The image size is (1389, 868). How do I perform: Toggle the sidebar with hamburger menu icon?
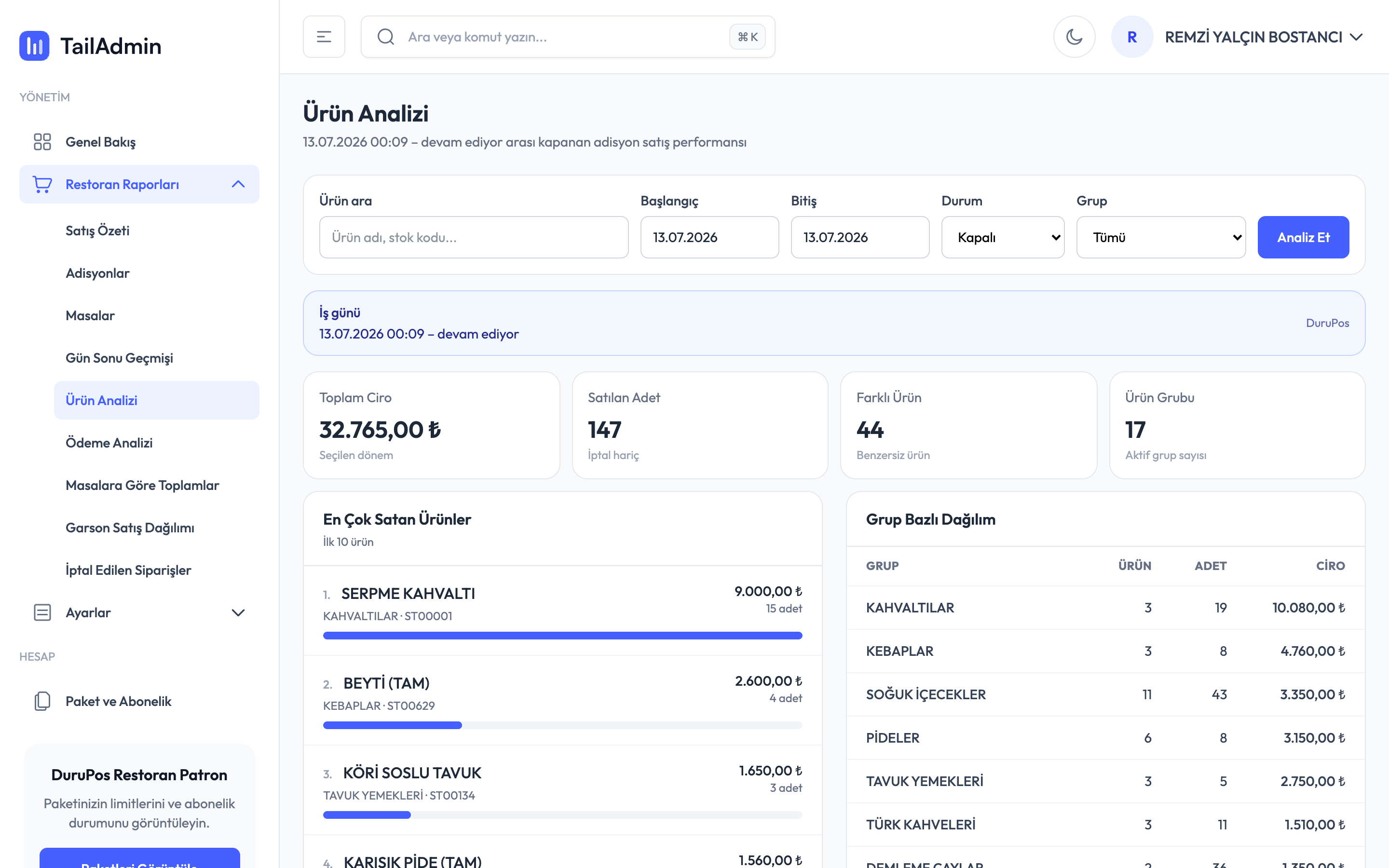click(324, 37)
